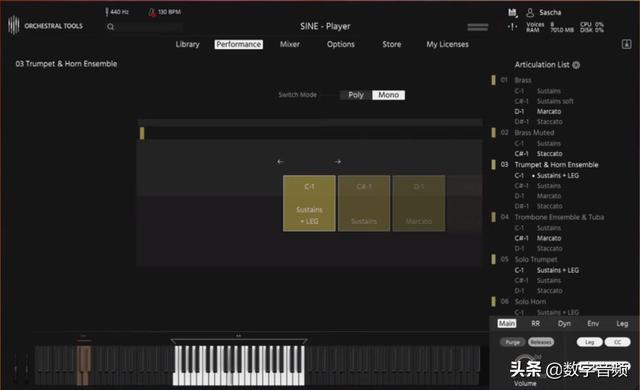Switch to the Main settings tab
640x390 pixels.
click(507, 324)
